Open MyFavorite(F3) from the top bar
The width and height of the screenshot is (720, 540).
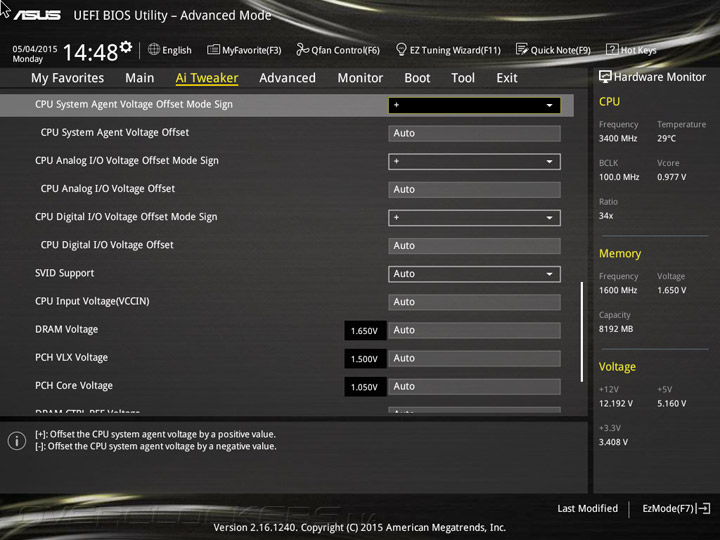pyautogui.click(x=244, y=50)
